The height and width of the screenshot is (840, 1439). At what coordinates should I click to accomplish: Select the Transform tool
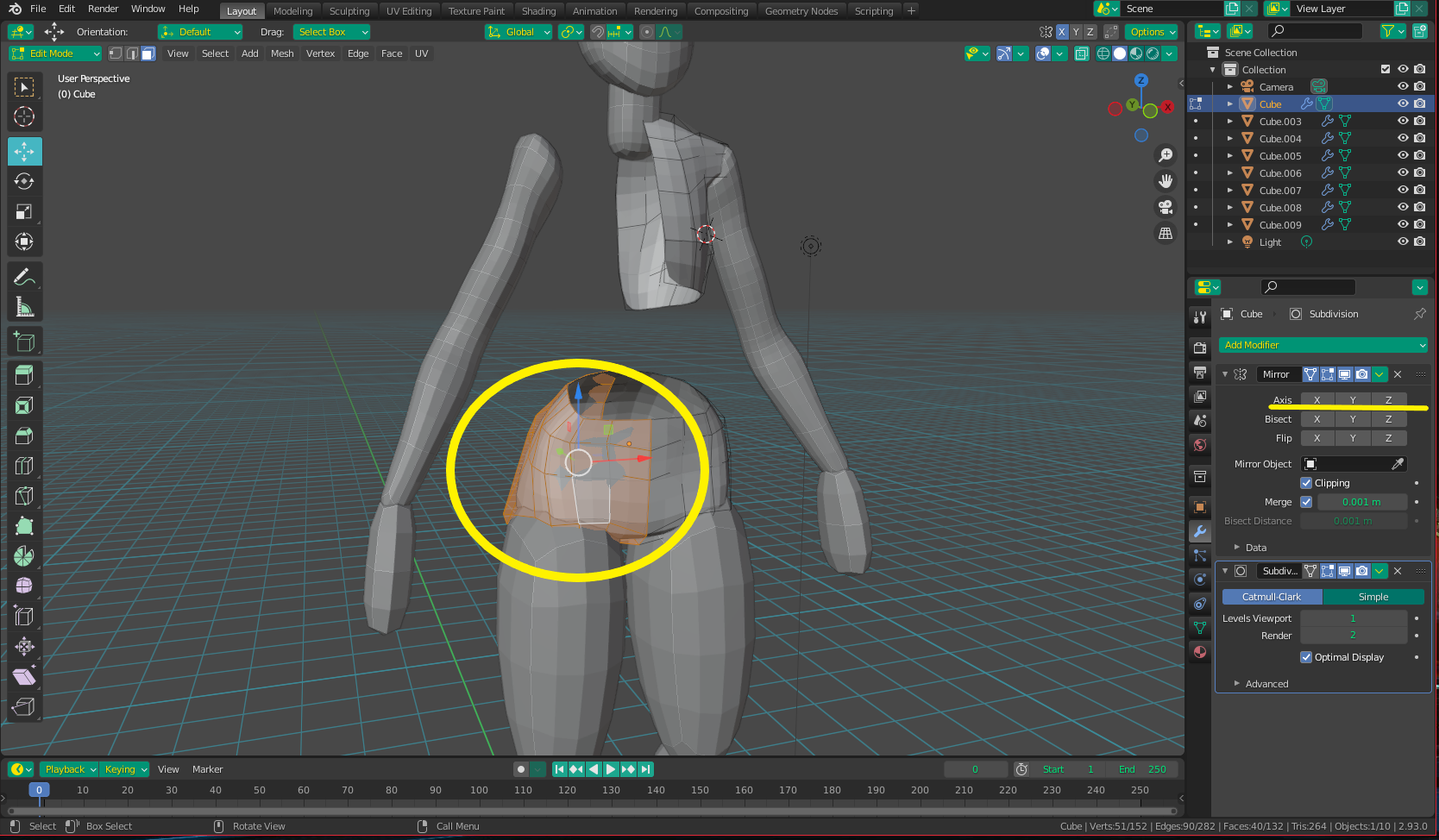24,241
